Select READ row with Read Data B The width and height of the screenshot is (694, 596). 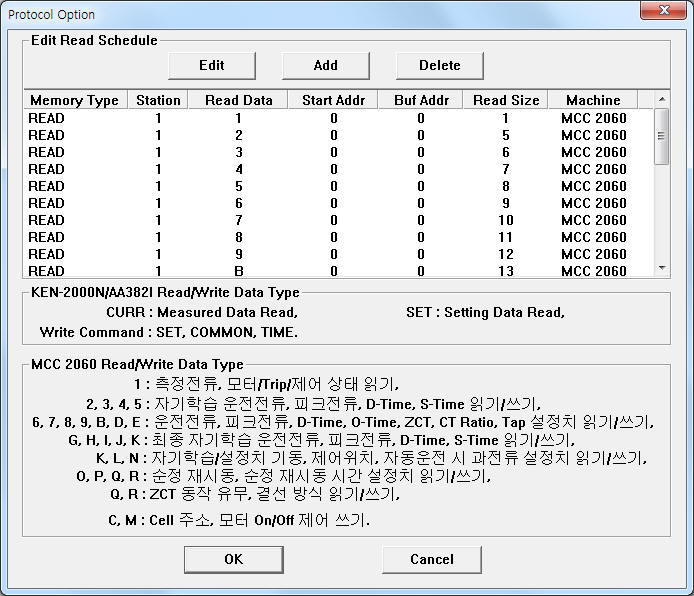point(339,270)
